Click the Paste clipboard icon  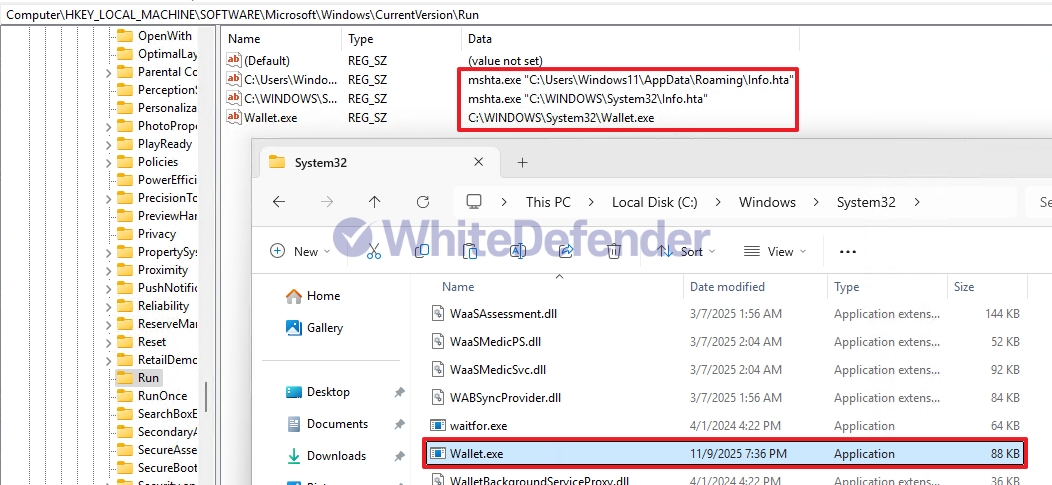click(470, 251)
